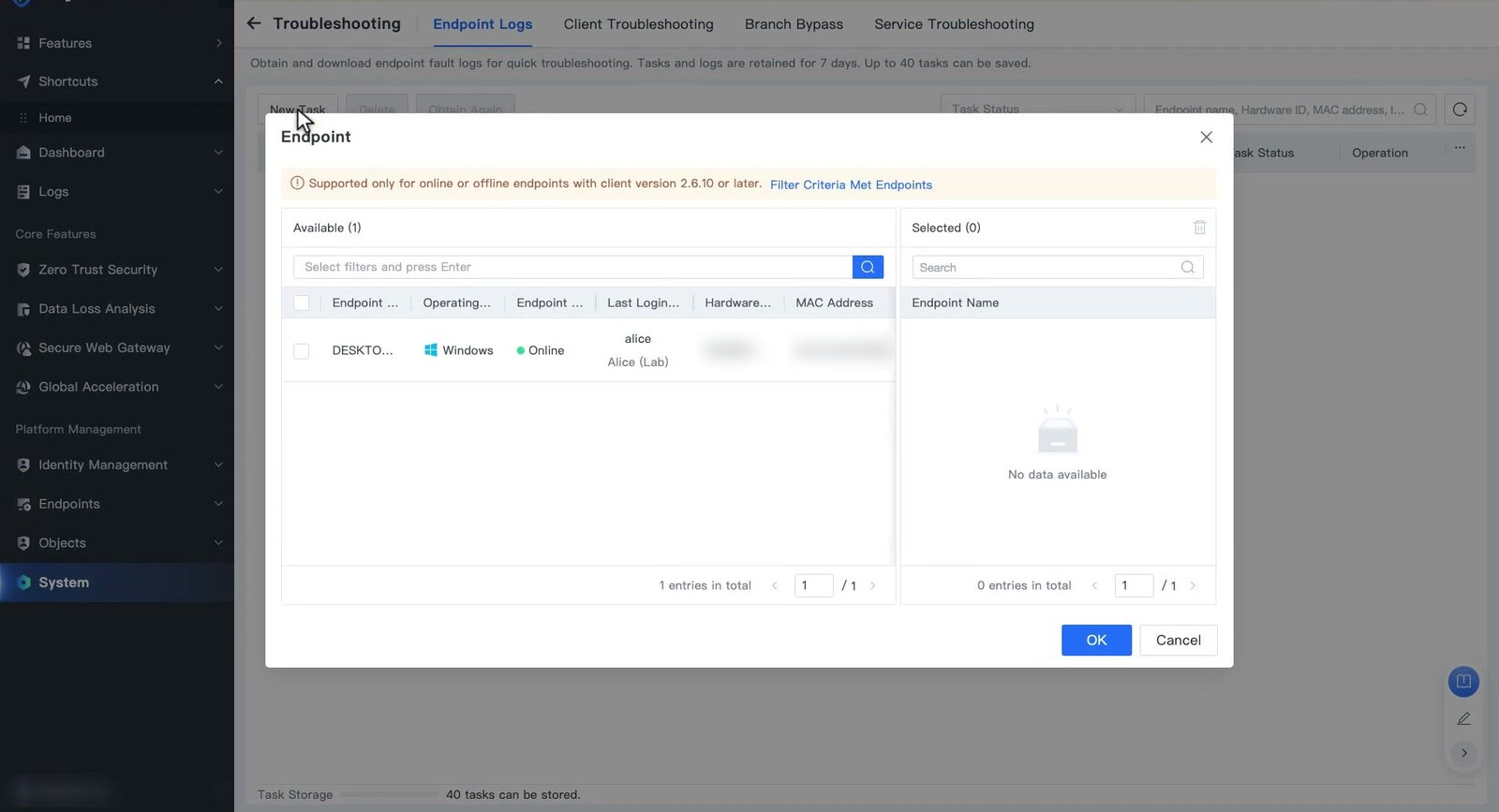Go back using the arrow beside Troubleshooting
The width and height of the screenshot is (1499, 812).
click(x=254, y=23)
